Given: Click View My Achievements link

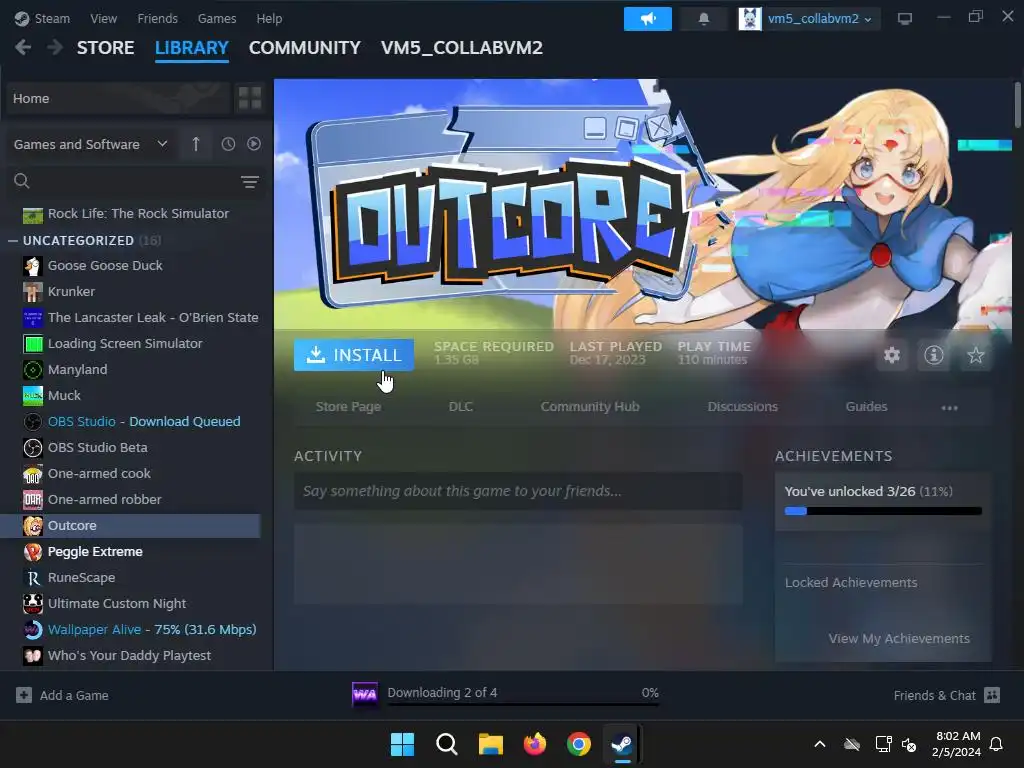Looking at the screenshot, I should [899, 639].
